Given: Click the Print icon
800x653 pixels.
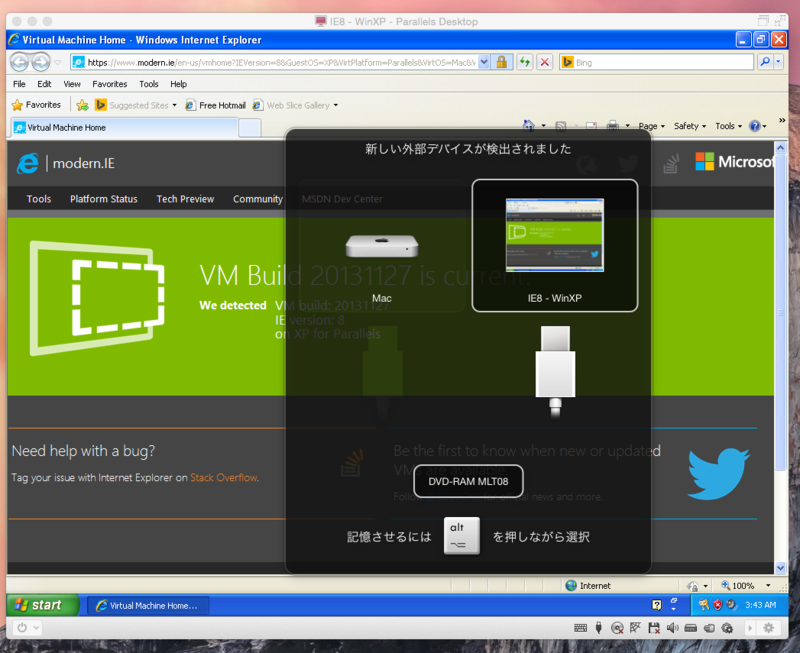Looking at the screenshot, I should pos(612,125).
